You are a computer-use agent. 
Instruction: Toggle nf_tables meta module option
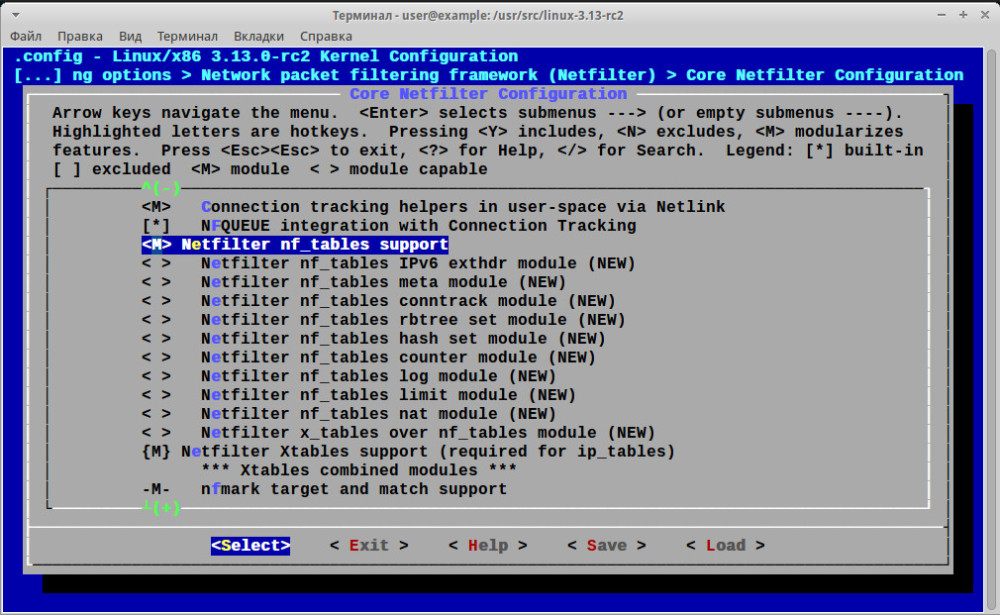click(156, 283)
